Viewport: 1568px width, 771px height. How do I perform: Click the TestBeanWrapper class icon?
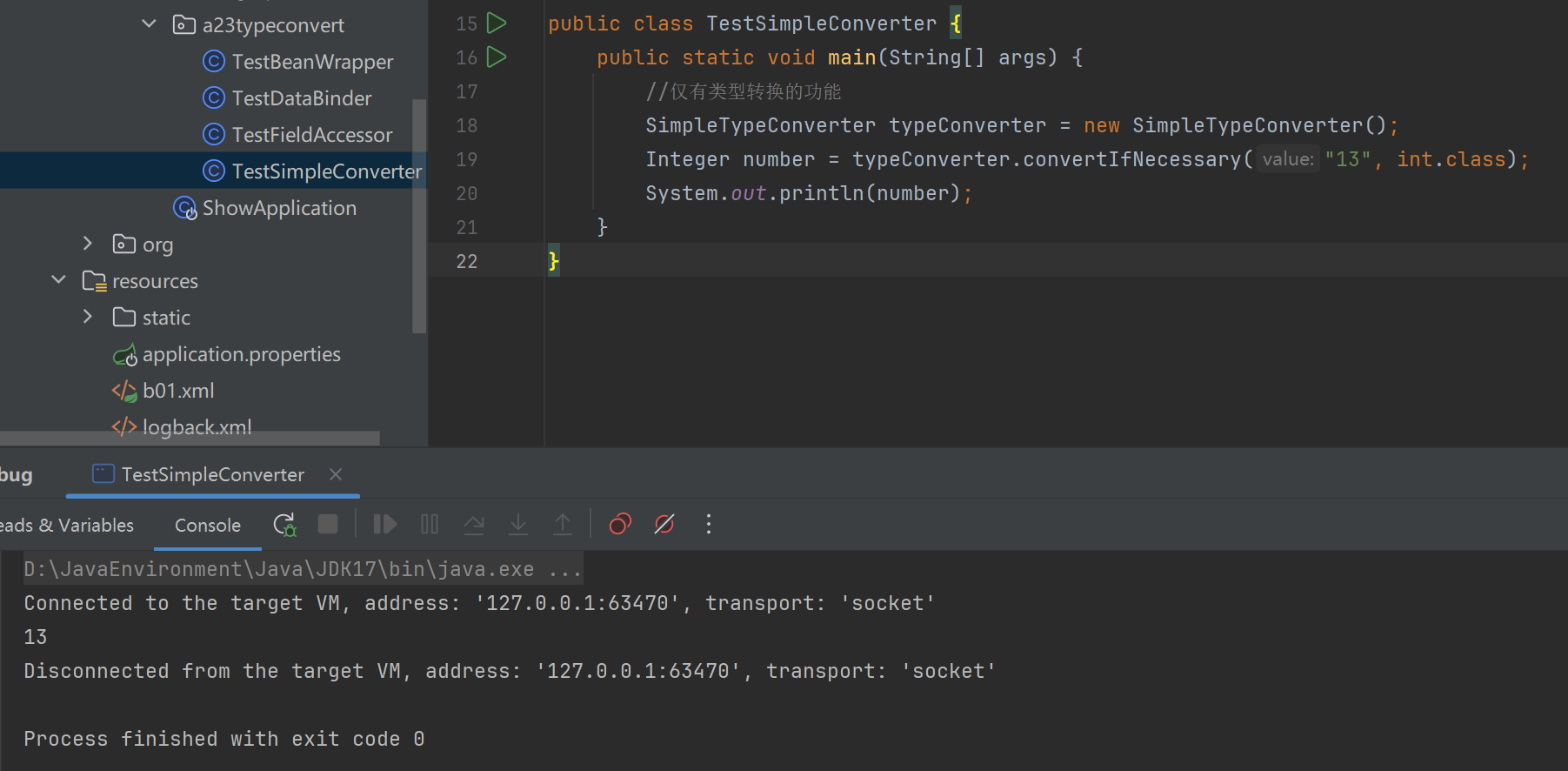click(x=213, y=61)
